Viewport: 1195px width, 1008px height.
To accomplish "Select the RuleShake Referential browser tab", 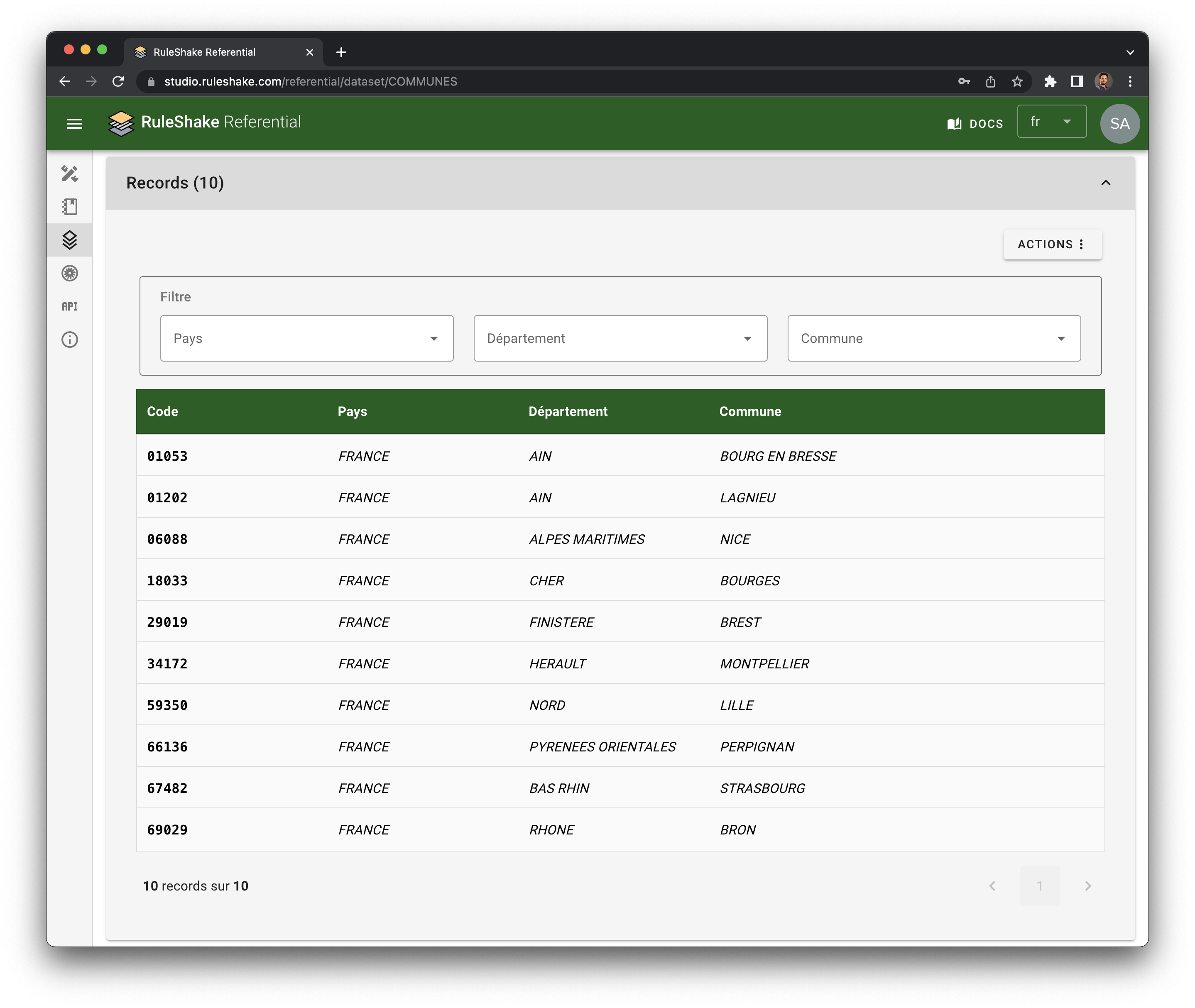I will click(217, 52).
